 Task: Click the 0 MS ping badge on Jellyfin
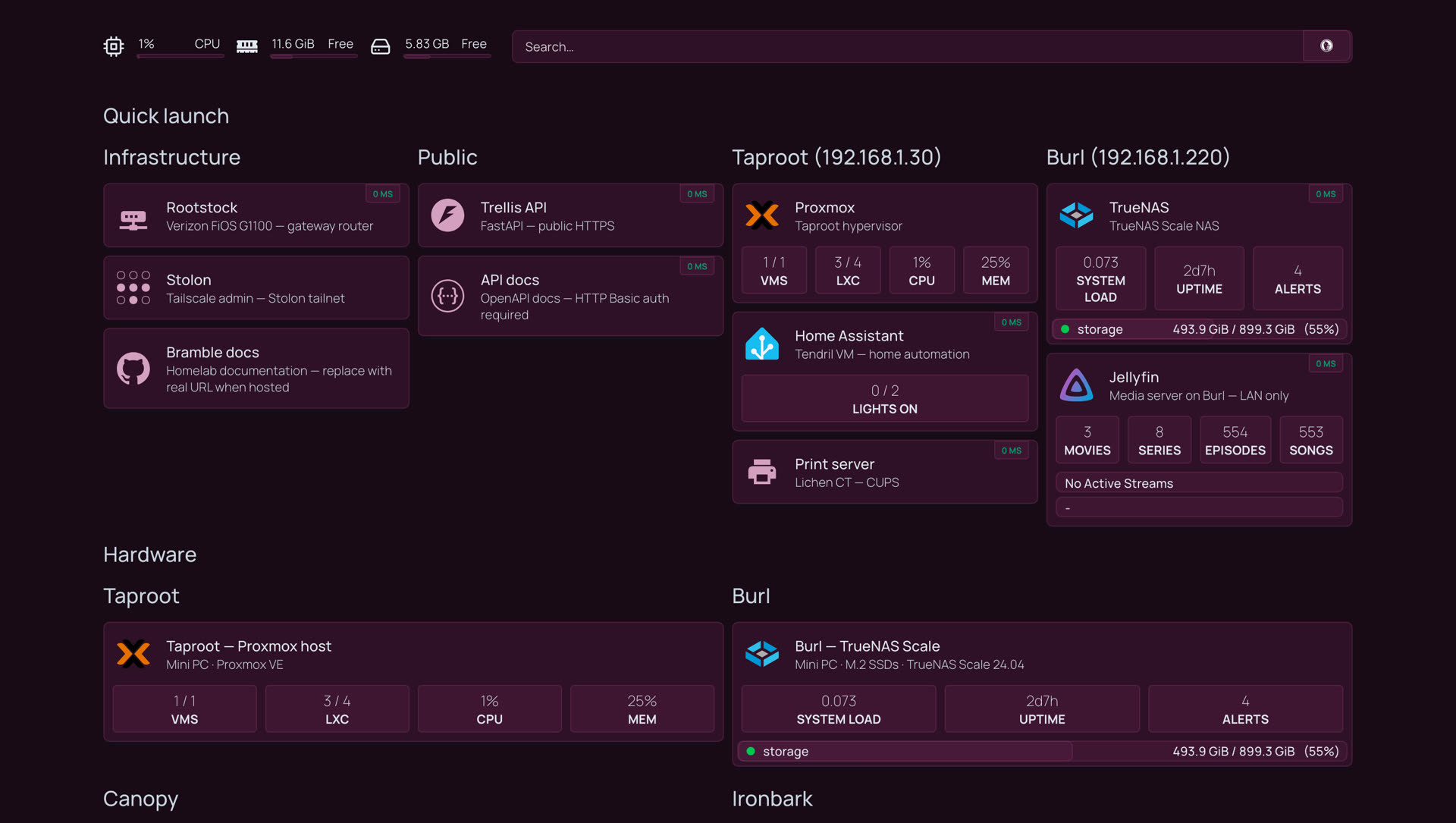click(1326, 364)
